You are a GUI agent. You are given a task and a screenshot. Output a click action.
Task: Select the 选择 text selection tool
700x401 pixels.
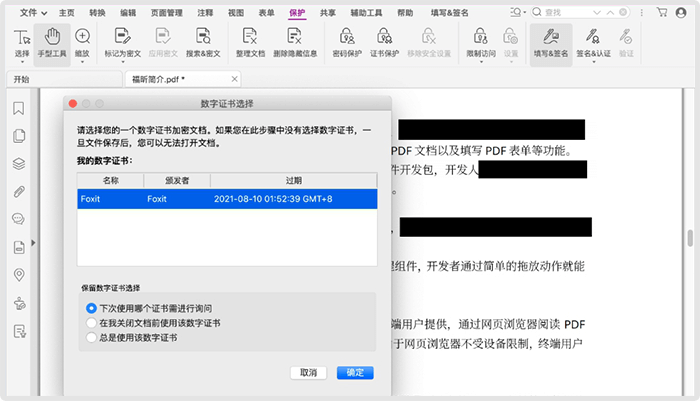coord(21,43)
